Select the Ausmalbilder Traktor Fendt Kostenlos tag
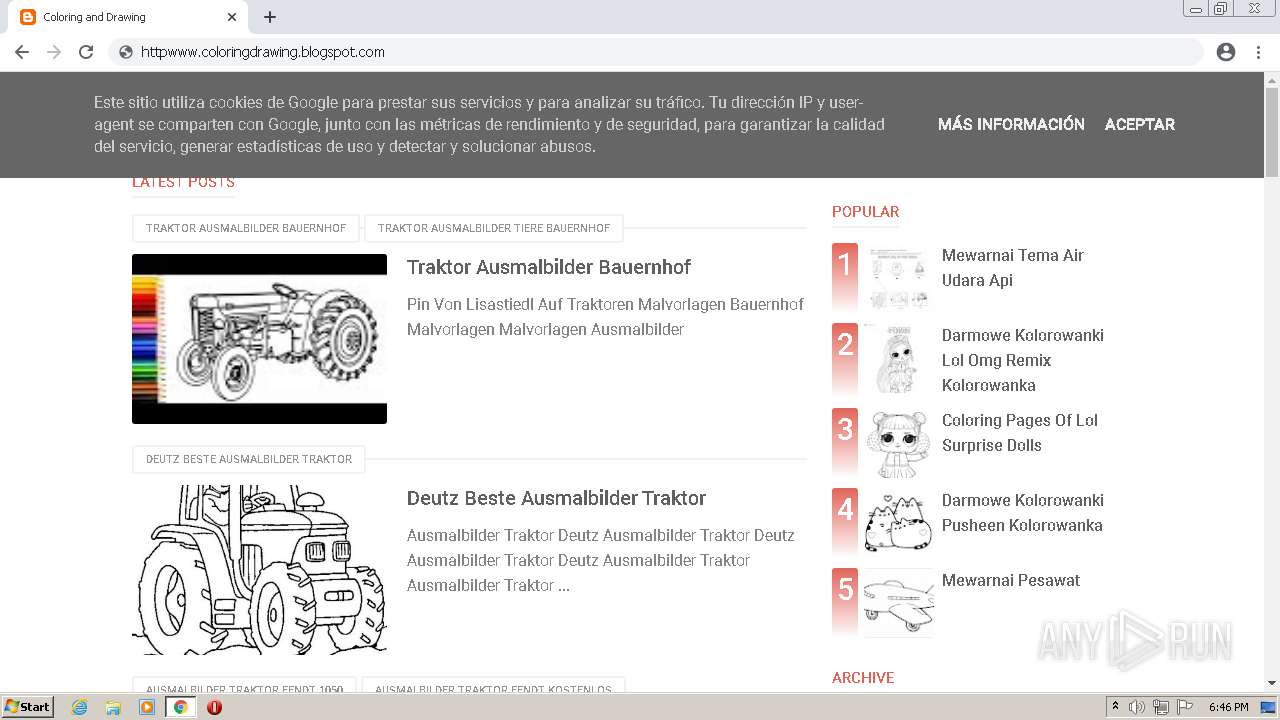 click(x=493, y=687)
